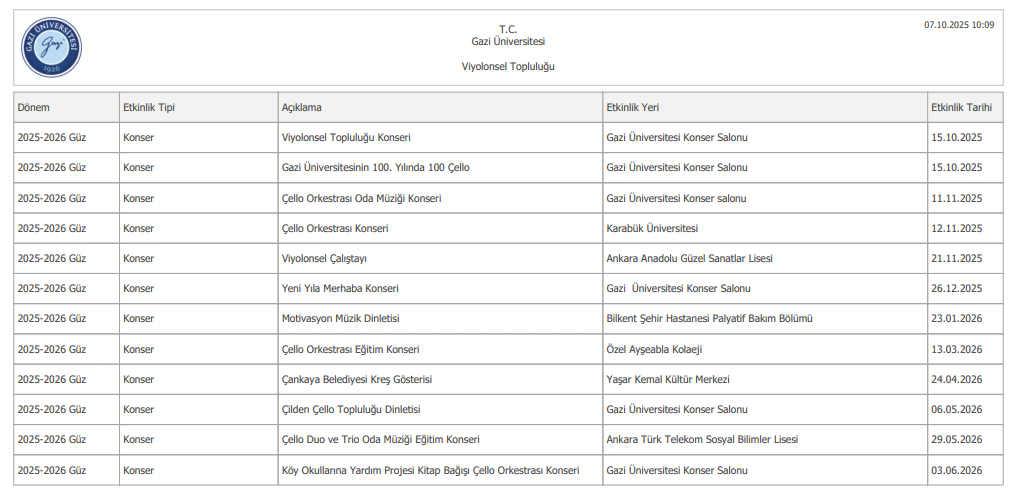Click the Motivasyon Müzik Dinletisi entry
This screenshot has height=504, width=1018.
pos(340,319)
